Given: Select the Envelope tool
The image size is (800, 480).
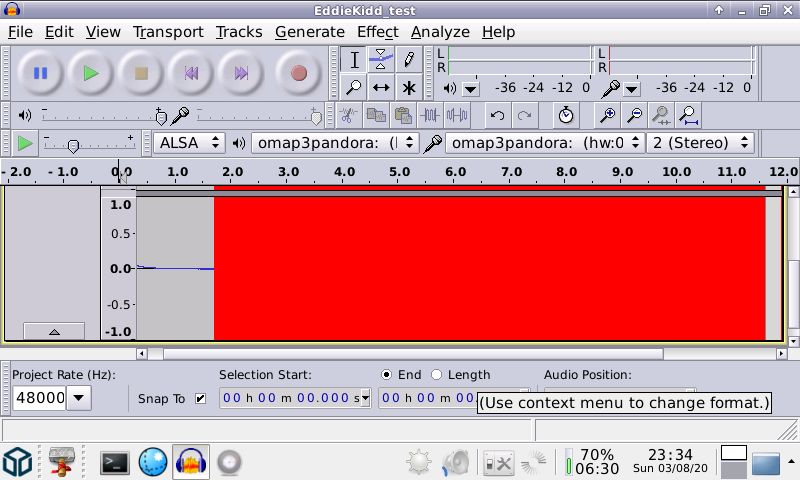Looking at the screenshot, I should click(381, 60).
